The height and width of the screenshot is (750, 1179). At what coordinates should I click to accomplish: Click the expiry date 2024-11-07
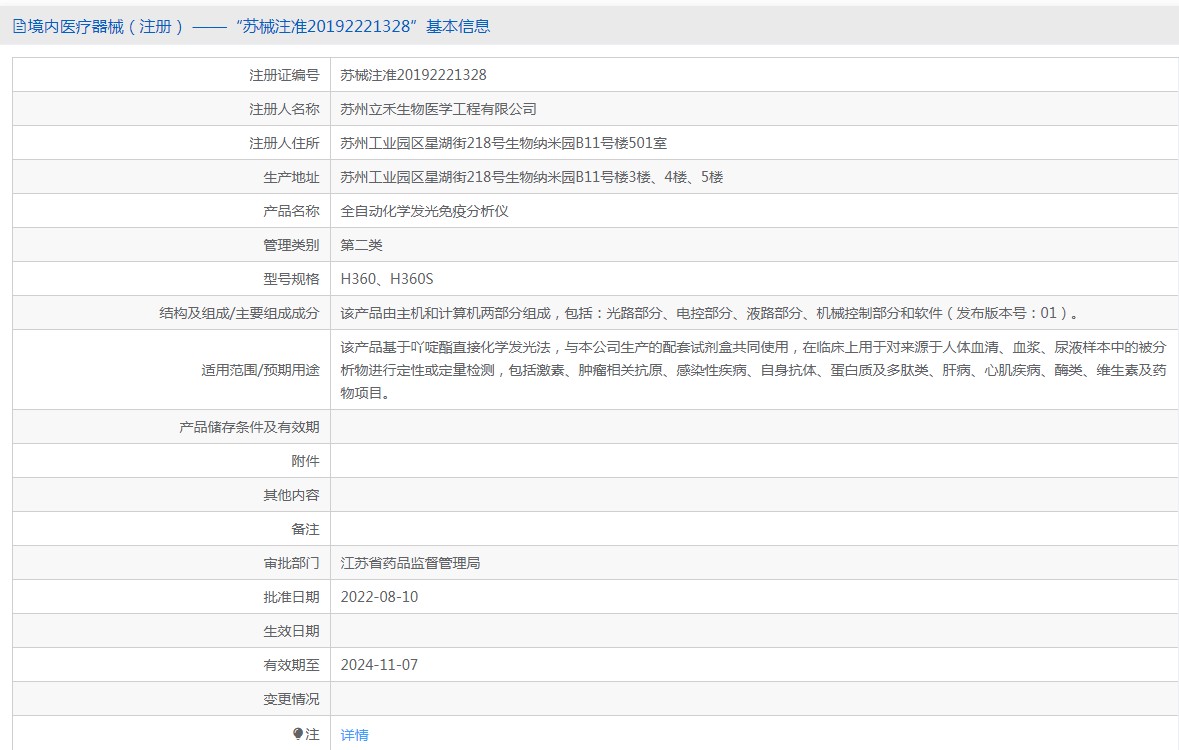click(x=379, y=665)
